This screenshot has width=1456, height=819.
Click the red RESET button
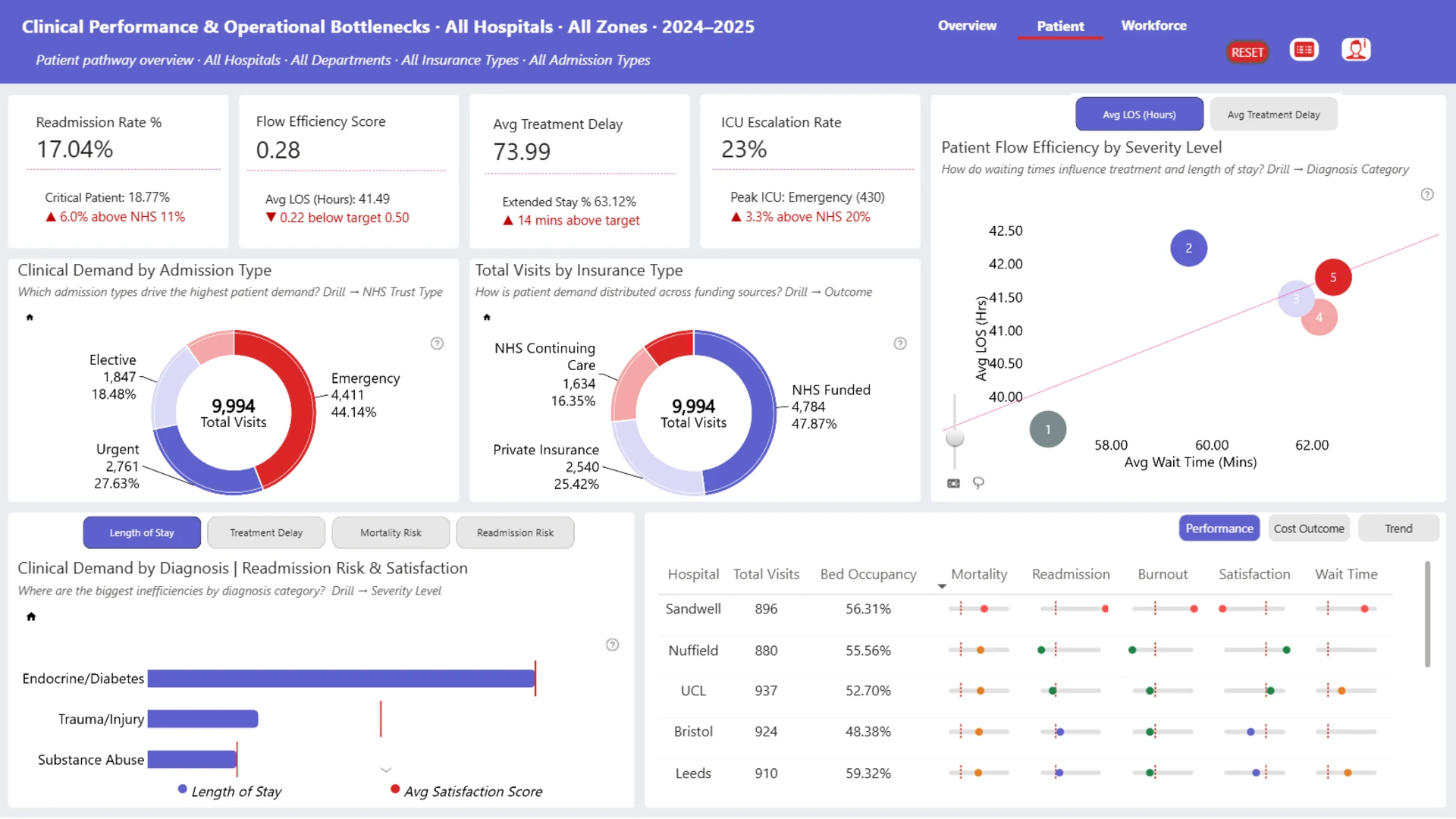click(1247, 52)
